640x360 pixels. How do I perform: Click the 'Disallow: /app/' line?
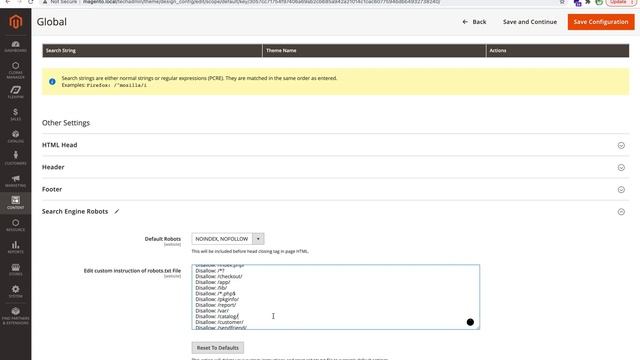click(x=213, y=282)
